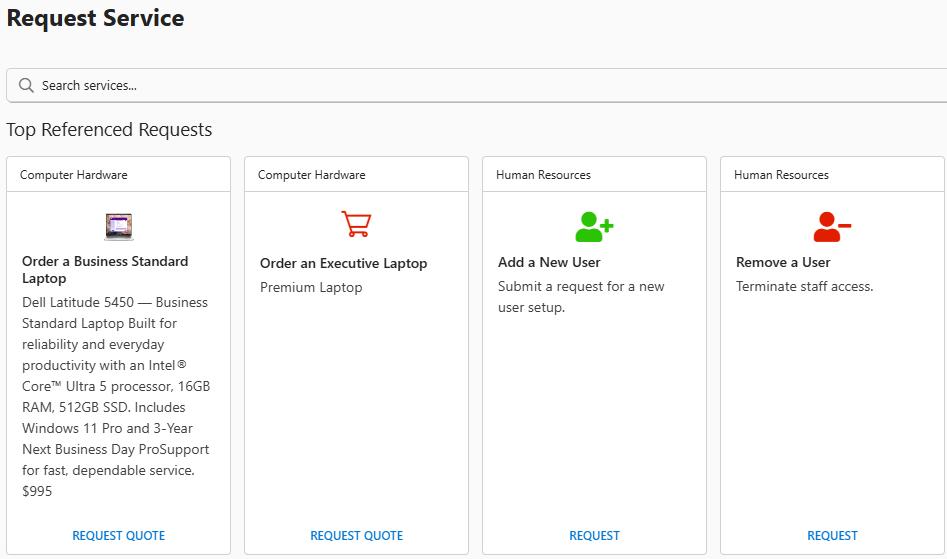The width and height of the screenshot is (947, 559).
Task: Click REQUEST under Add a New User
Action: coord(594,536)
